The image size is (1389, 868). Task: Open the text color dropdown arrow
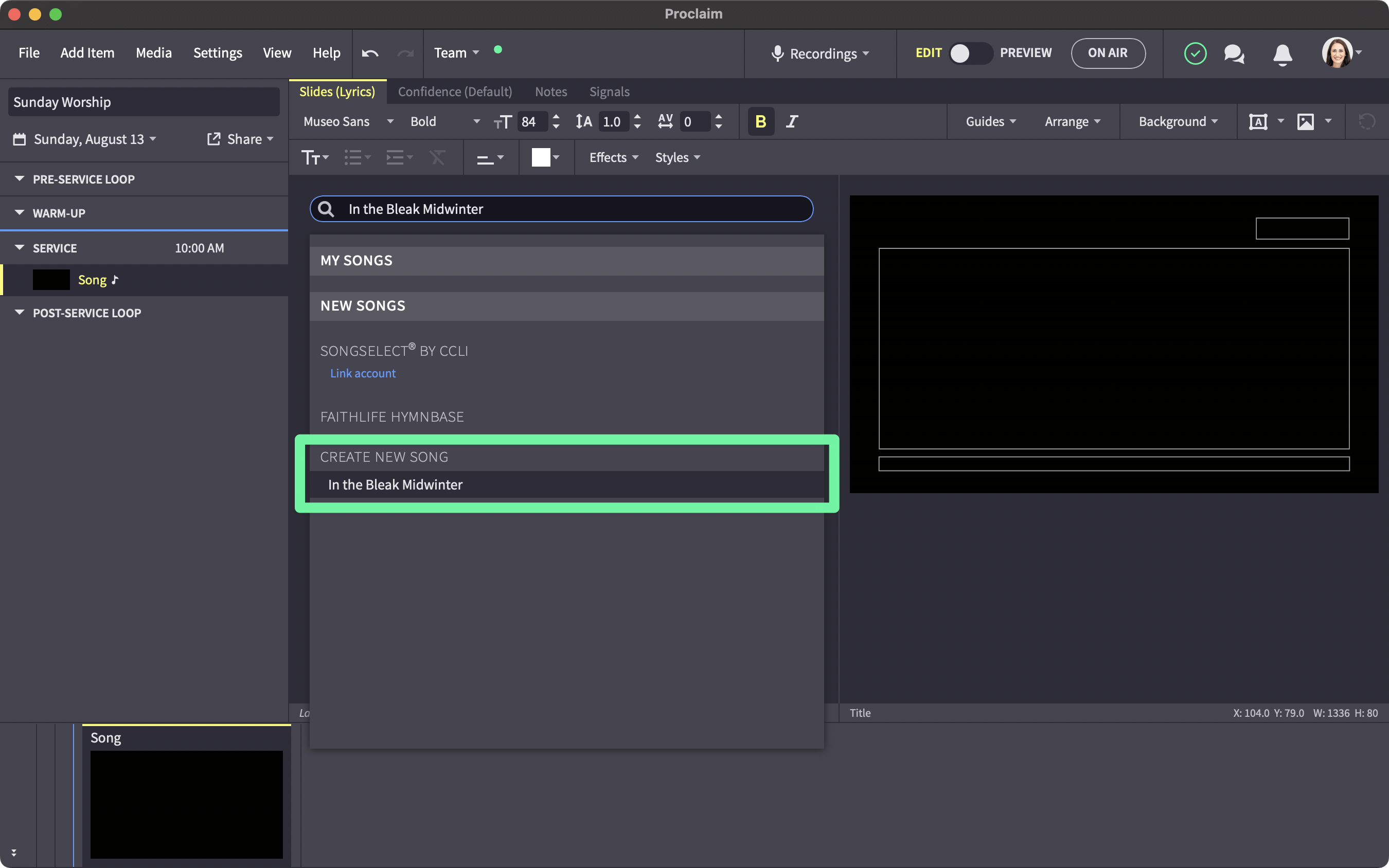pos(556,157)
